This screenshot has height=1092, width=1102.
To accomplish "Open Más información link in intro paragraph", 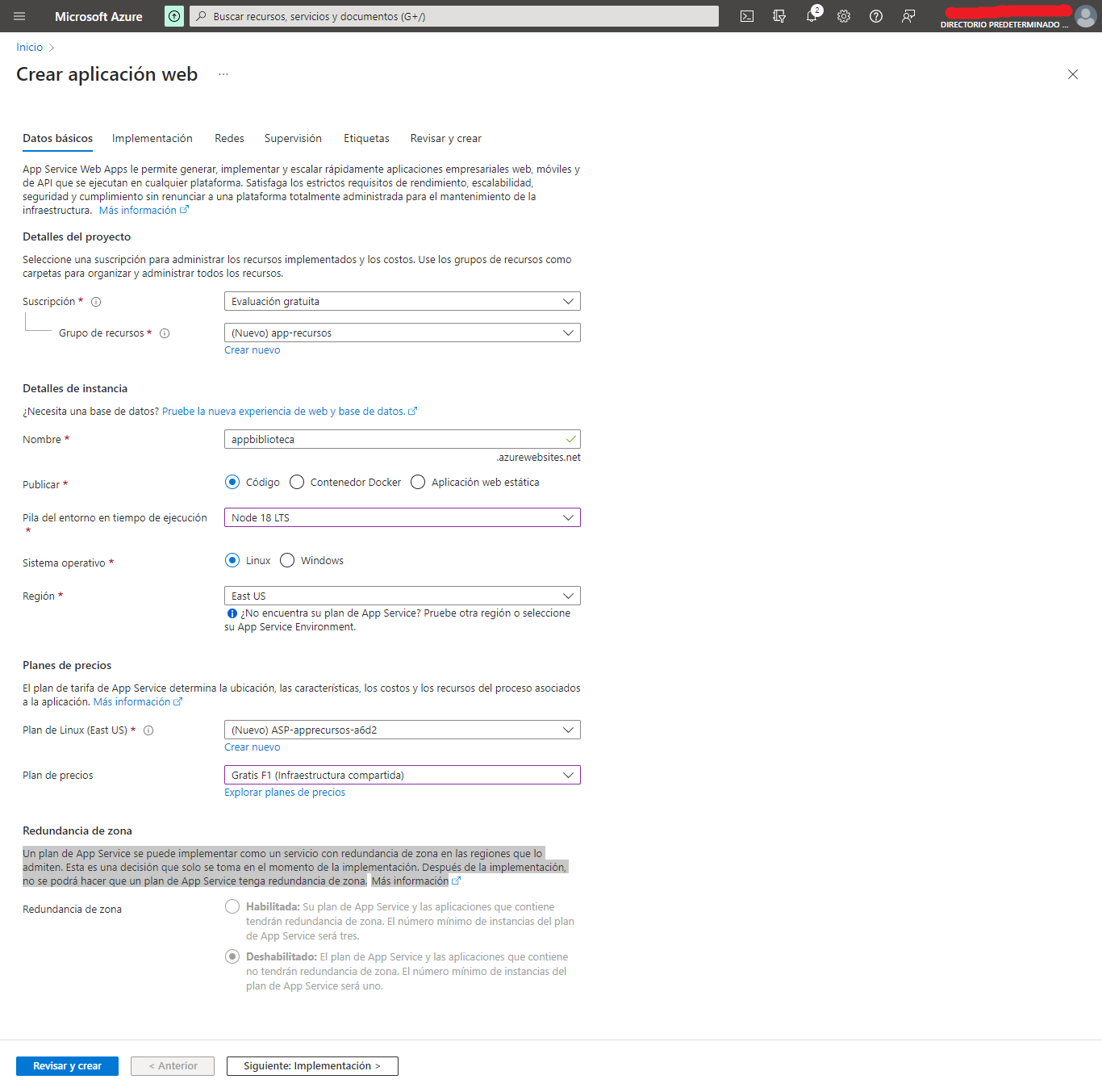I will point(144,211).
